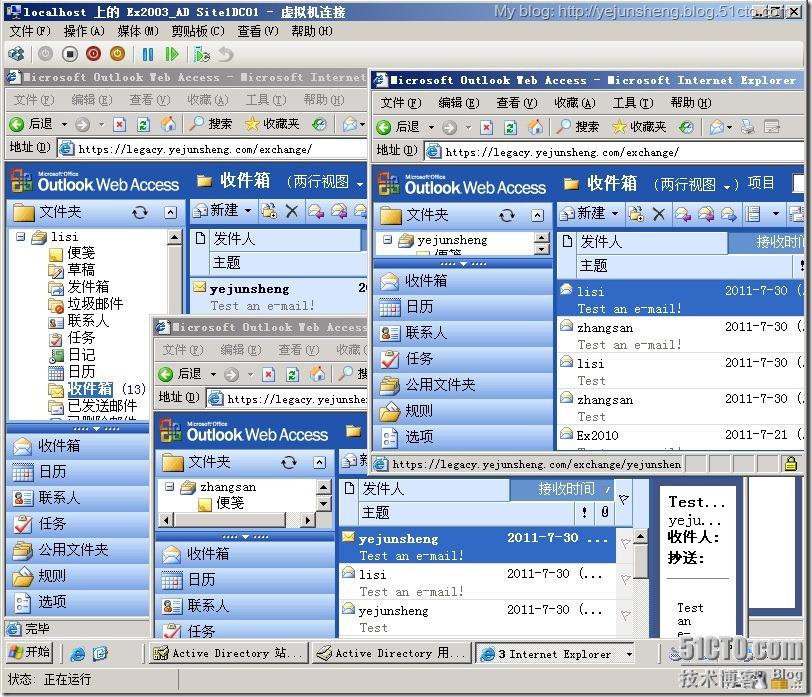Select 已发送邮件 folder in lisi's folder tree
The width and height of the screenshot is (812, 697).
(92, 405)
